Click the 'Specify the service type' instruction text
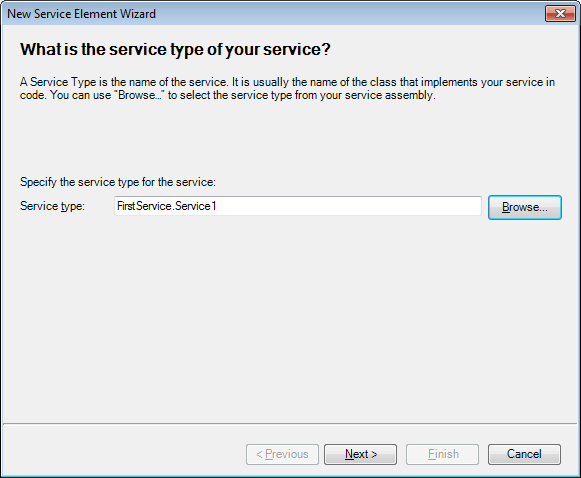The image size is (581, 478). tap(118, 182)
